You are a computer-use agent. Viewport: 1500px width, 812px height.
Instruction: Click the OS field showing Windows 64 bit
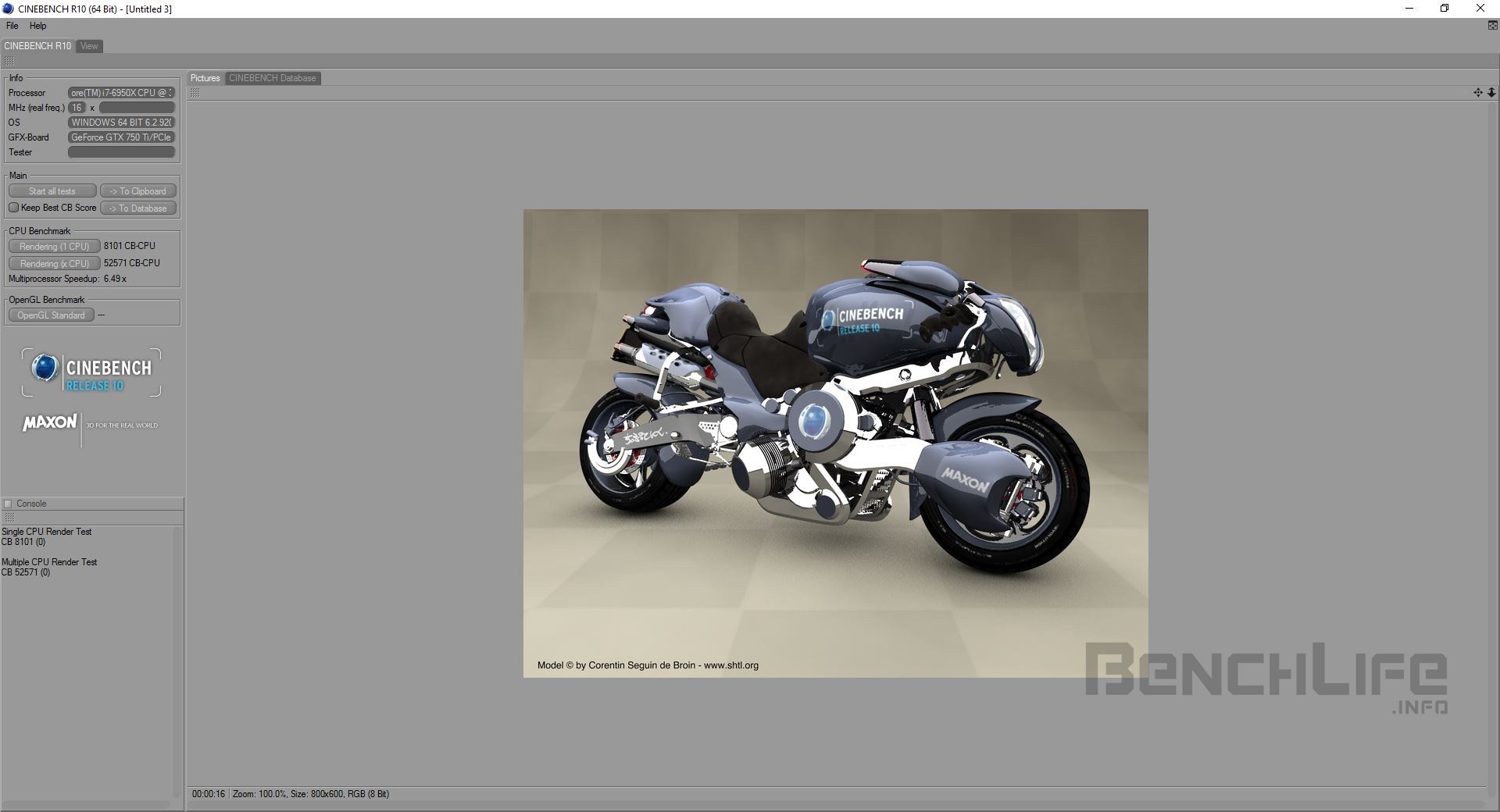click(x=121, y=123)
